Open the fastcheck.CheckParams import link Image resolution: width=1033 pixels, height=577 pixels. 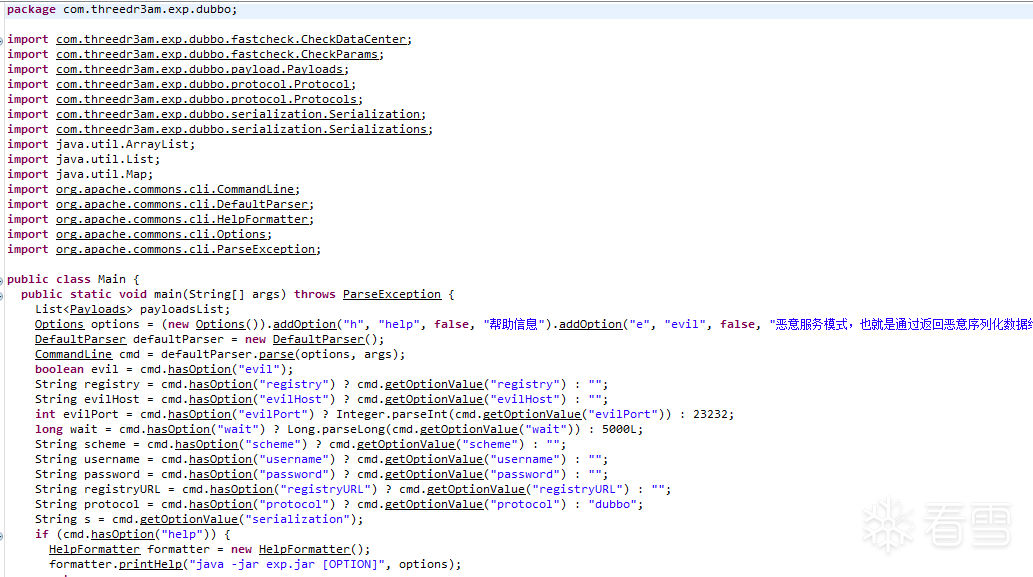click(217, 55)
